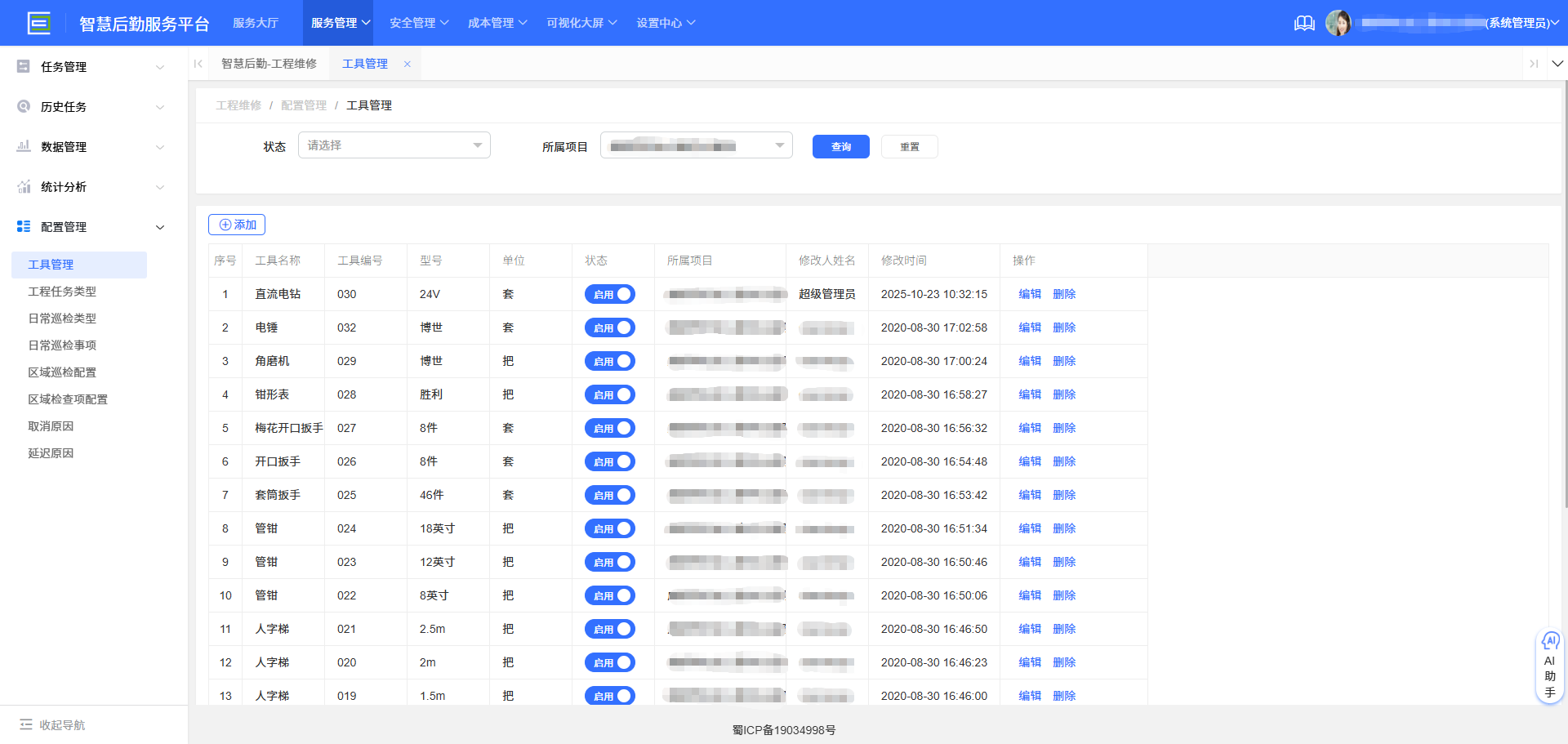The width and height of the screenshot is (1568, 744).
Task: Open the 所属项目 dropdown
Action: pyautogui.click(x=695, y=145)
